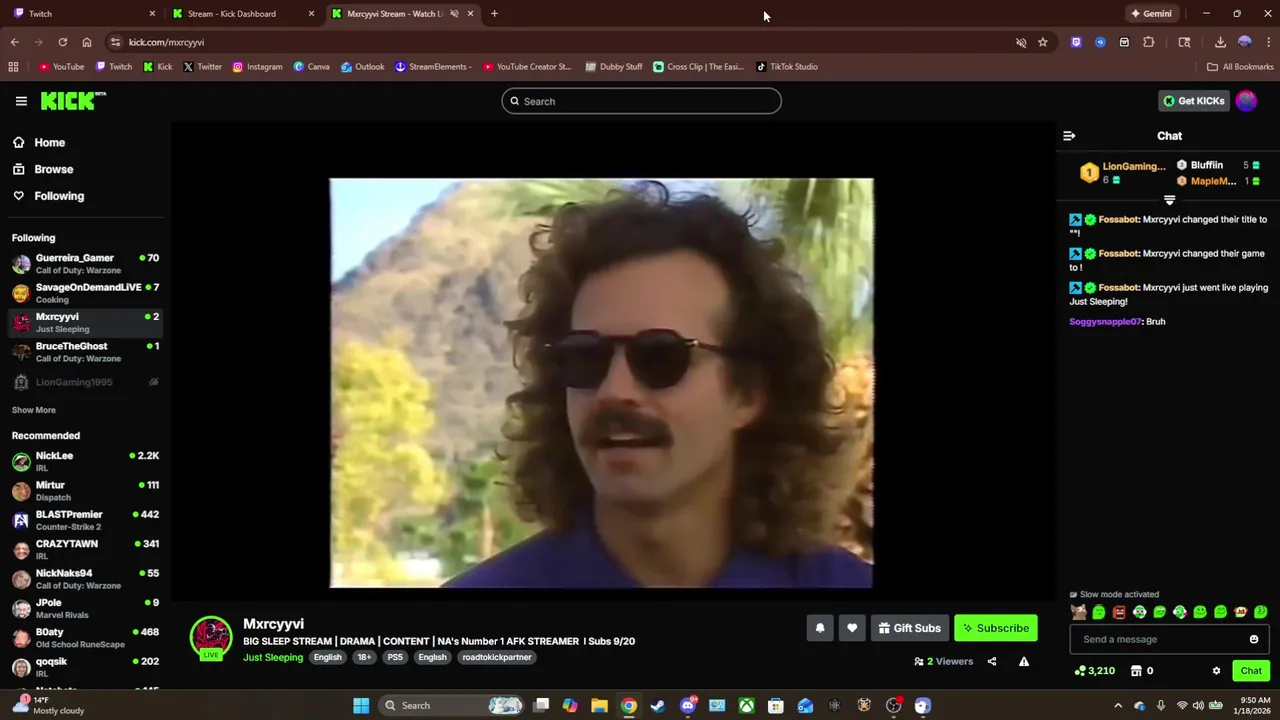Open B0aty recommended channel
Screen dimensions: 1280x720
pos(85,638)
